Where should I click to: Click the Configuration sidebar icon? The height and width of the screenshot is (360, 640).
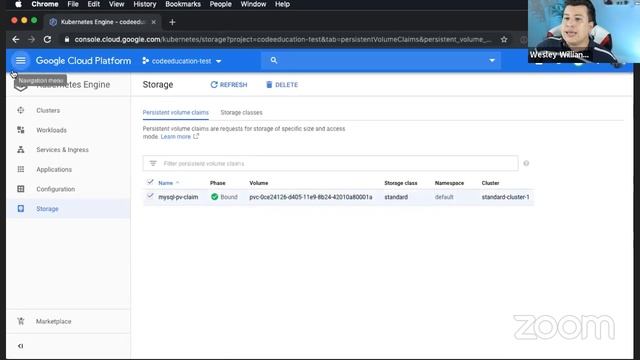pos(20,189)
